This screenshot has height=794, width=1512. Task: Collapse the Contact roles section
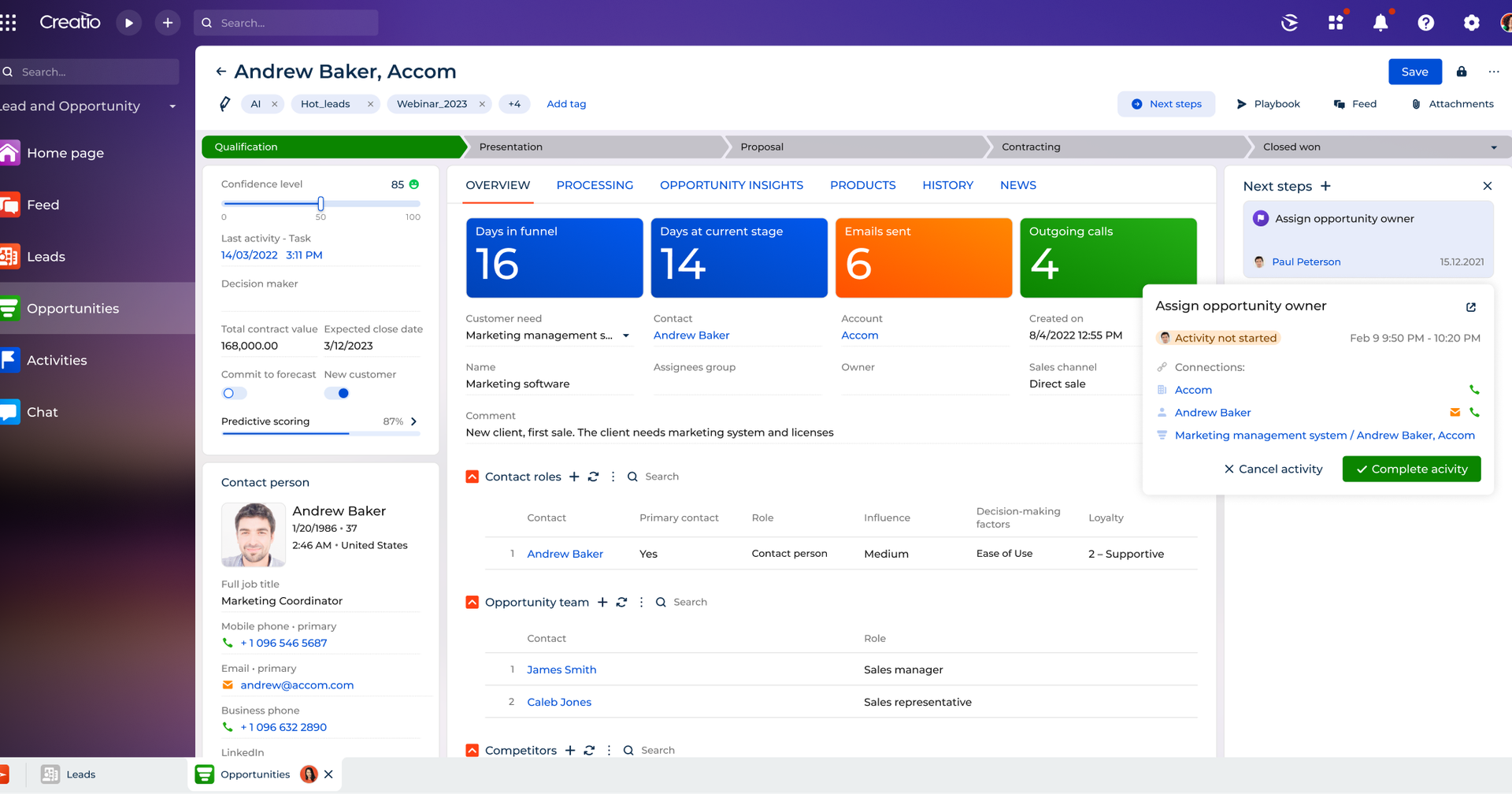tap(472, 477)
